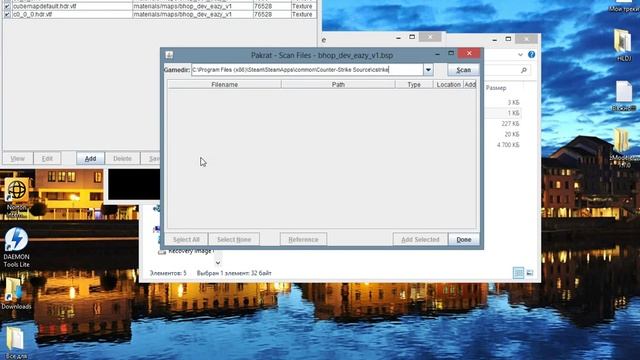Viewport: 640px width, 360px height.
Task: Select the c0_0_0.hdr.vtf filename cell
Action: tap(71, 14)
